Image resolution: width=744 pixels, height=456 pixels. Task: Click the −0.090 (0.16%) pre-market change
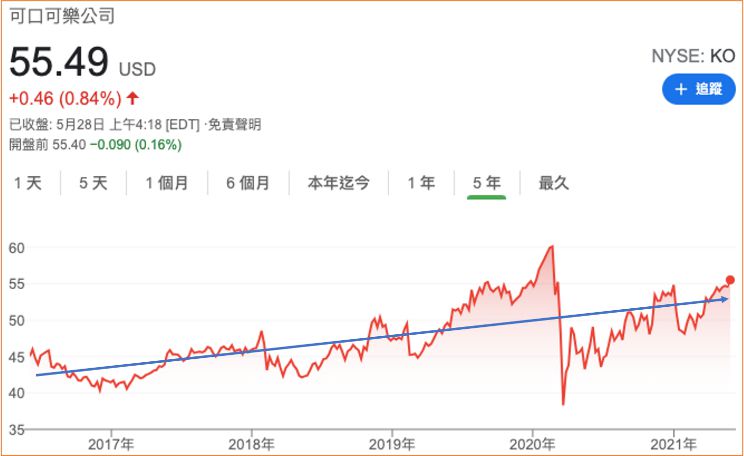click(136, 144)
